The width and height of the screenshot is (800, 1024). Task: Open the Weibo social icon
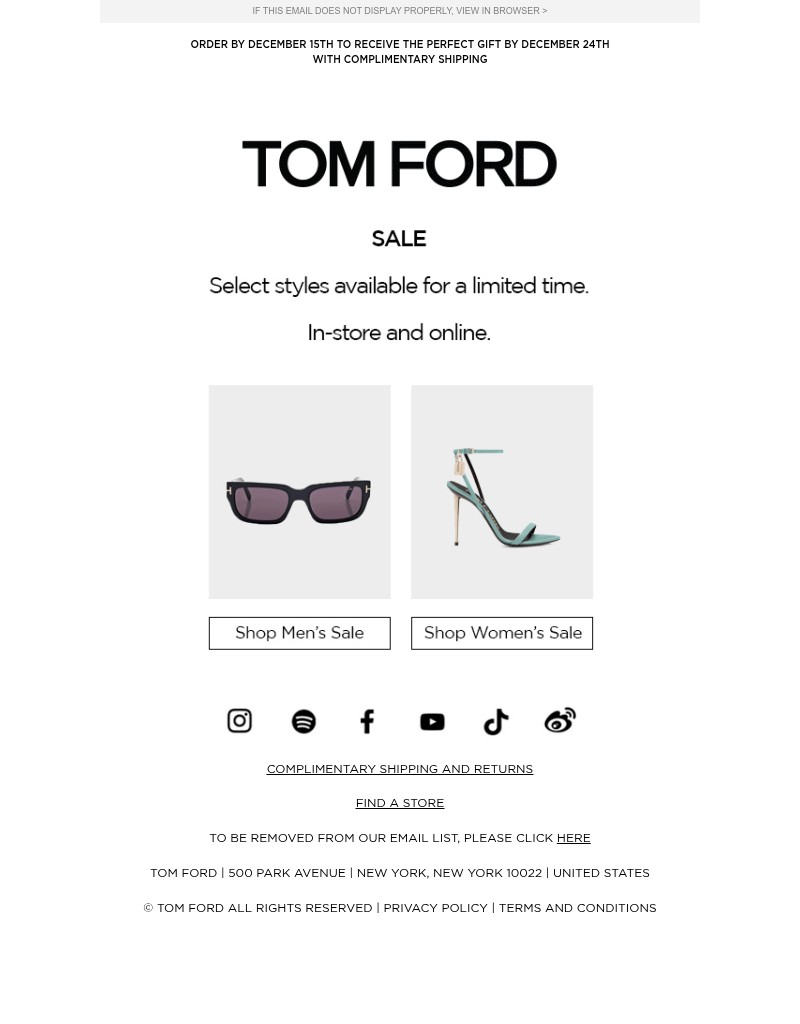coord(560,720)
